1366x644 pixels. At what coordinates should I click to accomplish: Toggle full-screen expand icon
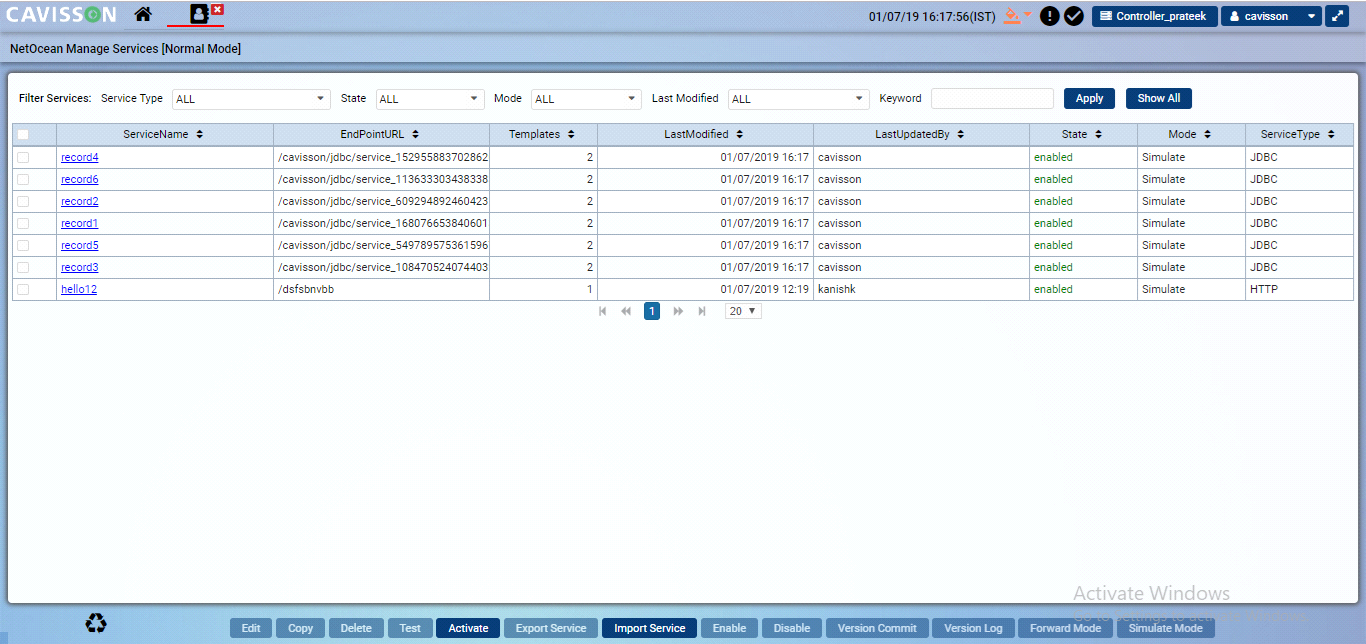point(1337,16)
